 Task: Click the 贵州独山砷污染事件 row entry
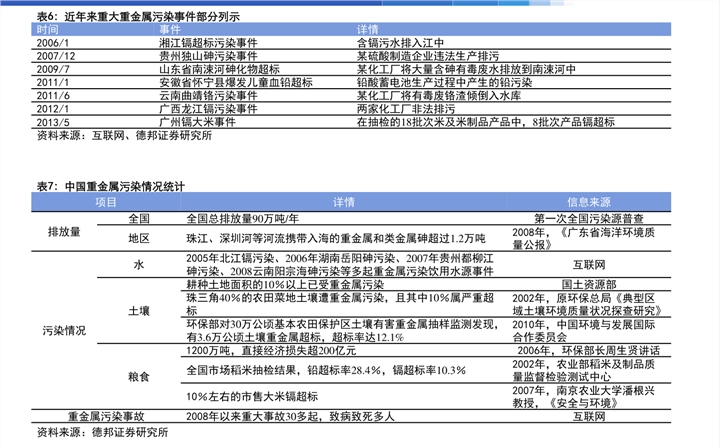tap(208, 56)
